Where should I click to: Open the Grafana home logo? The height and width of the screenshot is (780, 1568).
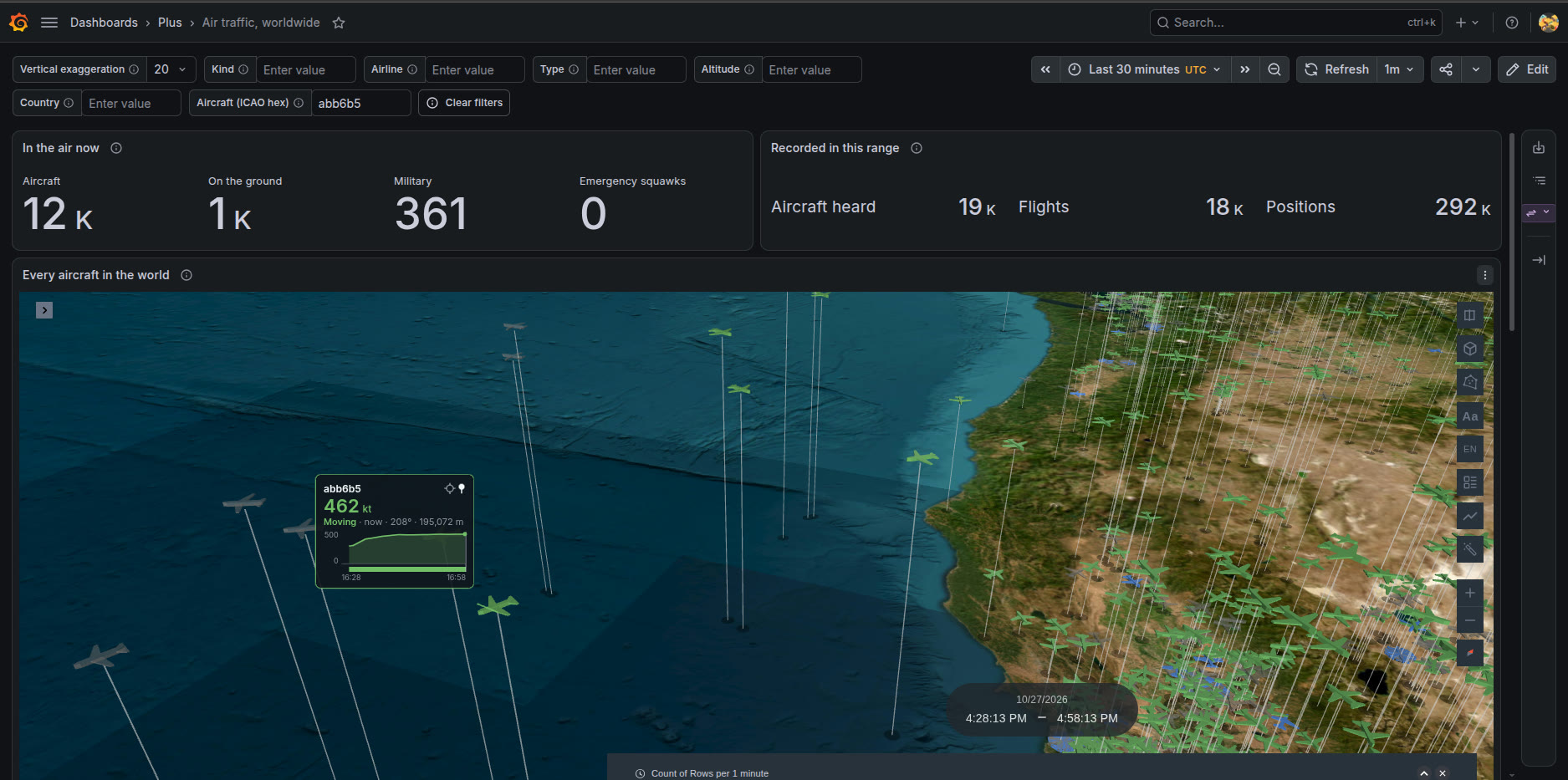[18, 23]
